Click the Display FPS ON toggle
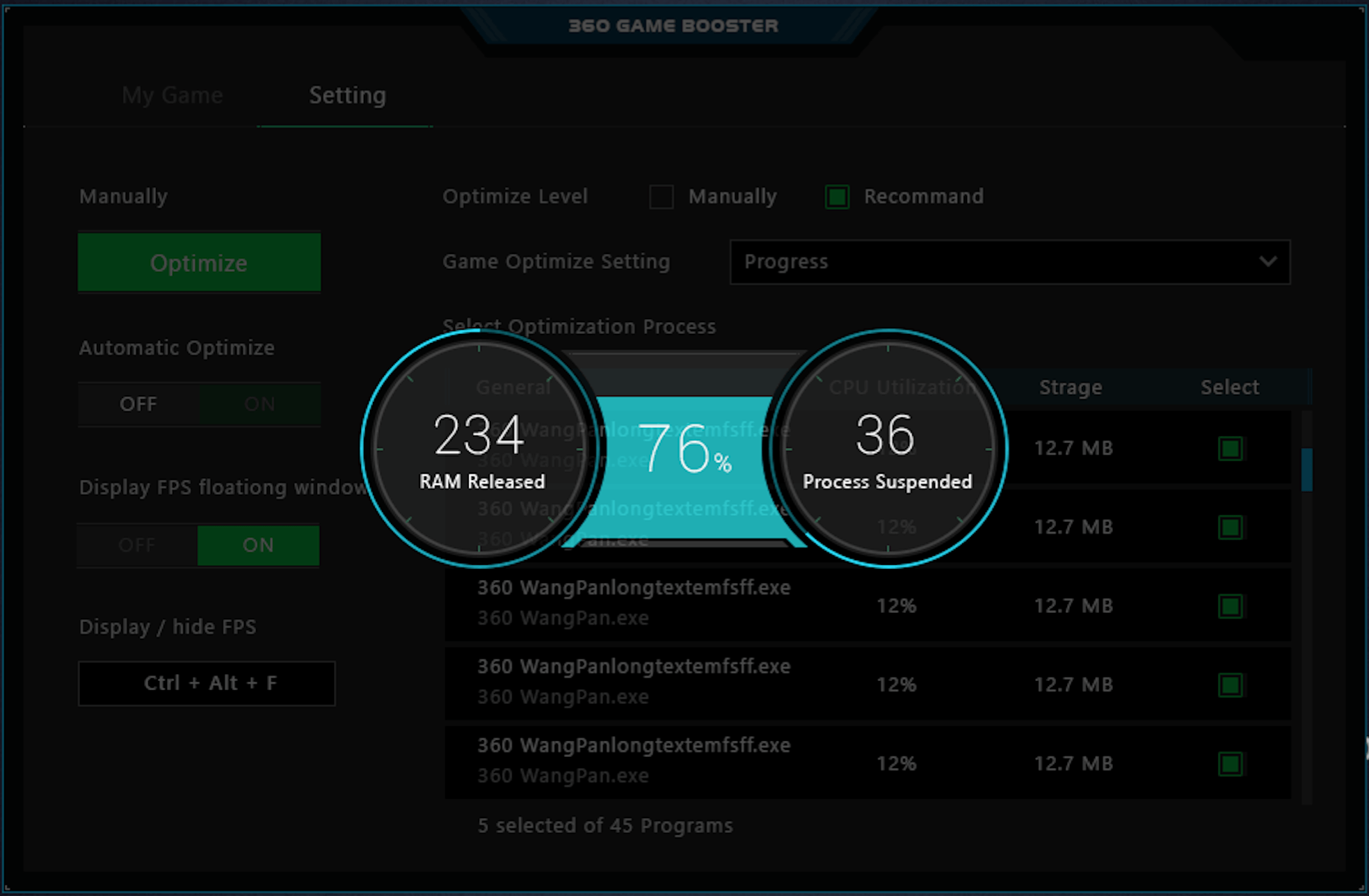The image size is (1369, 896). [257, 544]
